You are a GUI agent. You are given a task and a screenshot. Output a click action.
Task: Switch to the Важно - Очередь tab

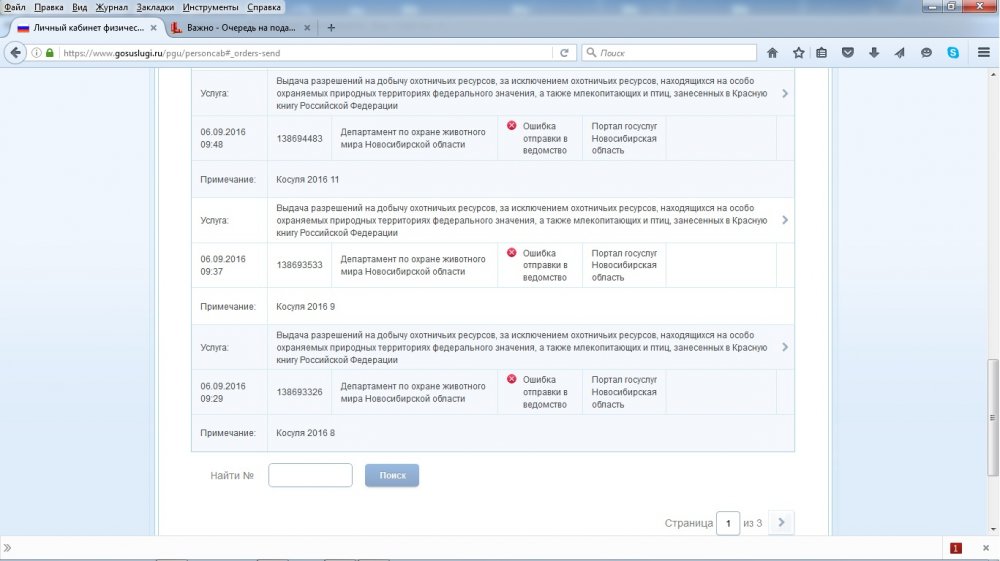pyautogui.click(x=240, y=28)
